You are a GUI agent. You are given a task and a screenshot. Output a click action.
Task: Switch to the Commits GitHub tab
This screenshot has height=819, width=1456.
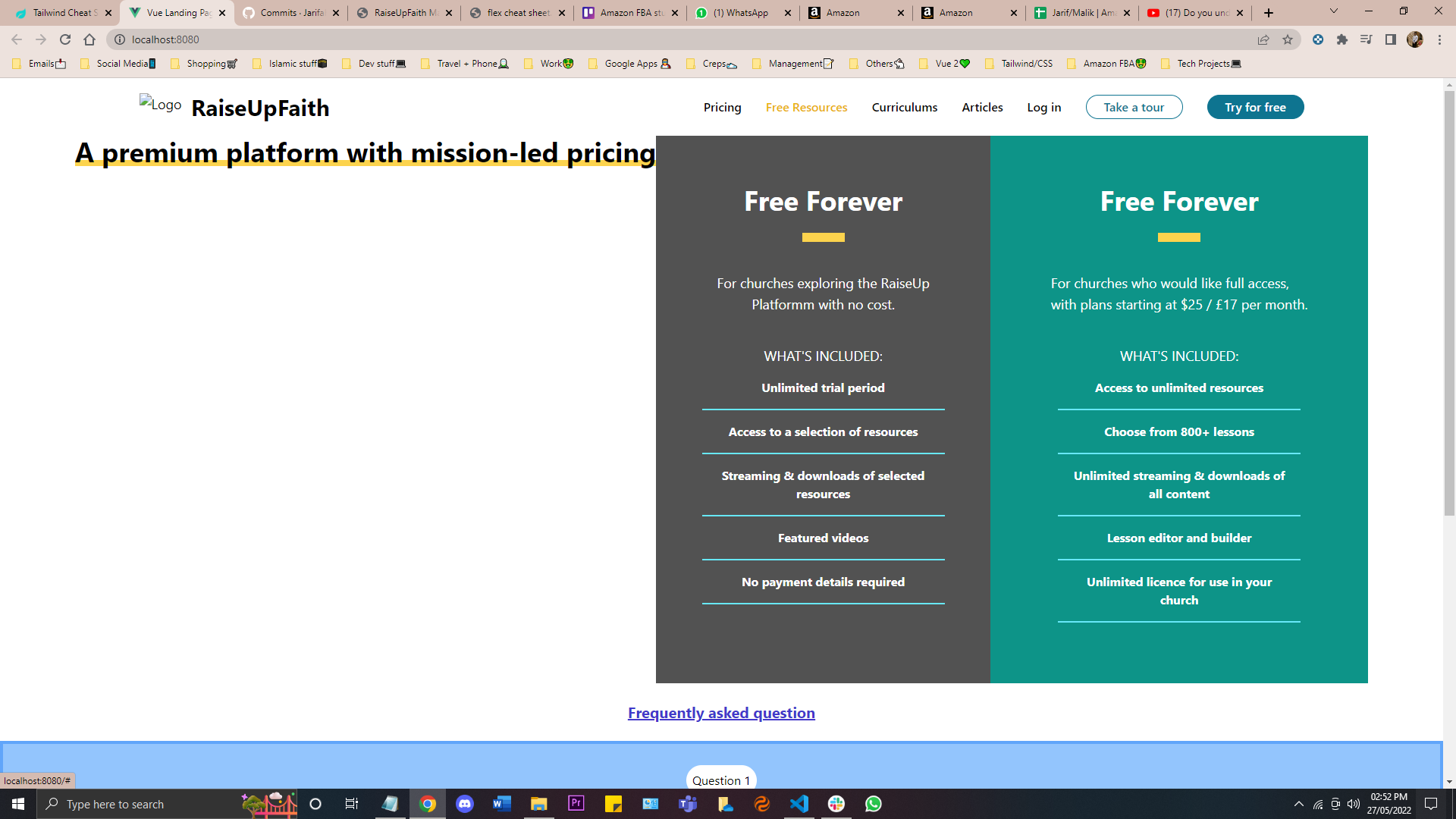pos(291,13)
